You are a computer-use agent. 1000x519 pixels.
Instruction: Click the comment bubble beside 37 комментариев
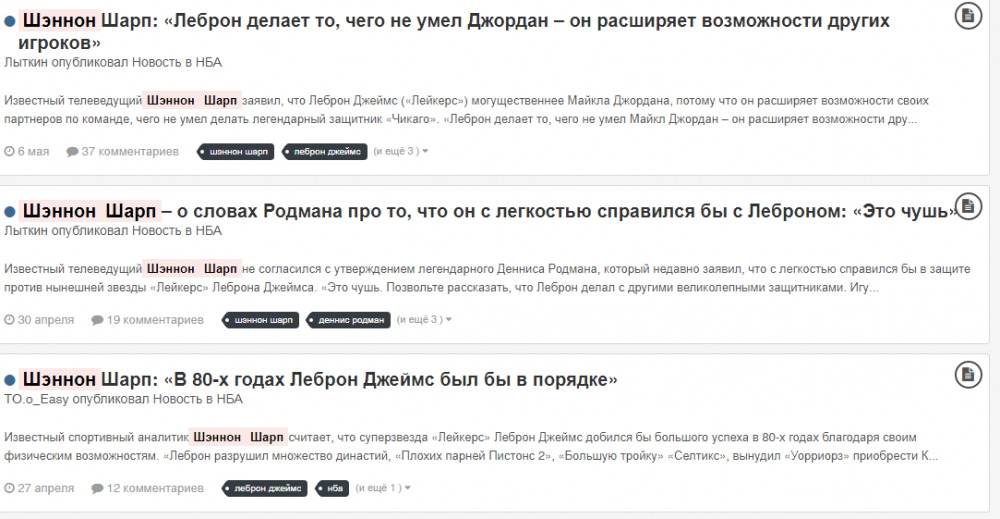72,152
